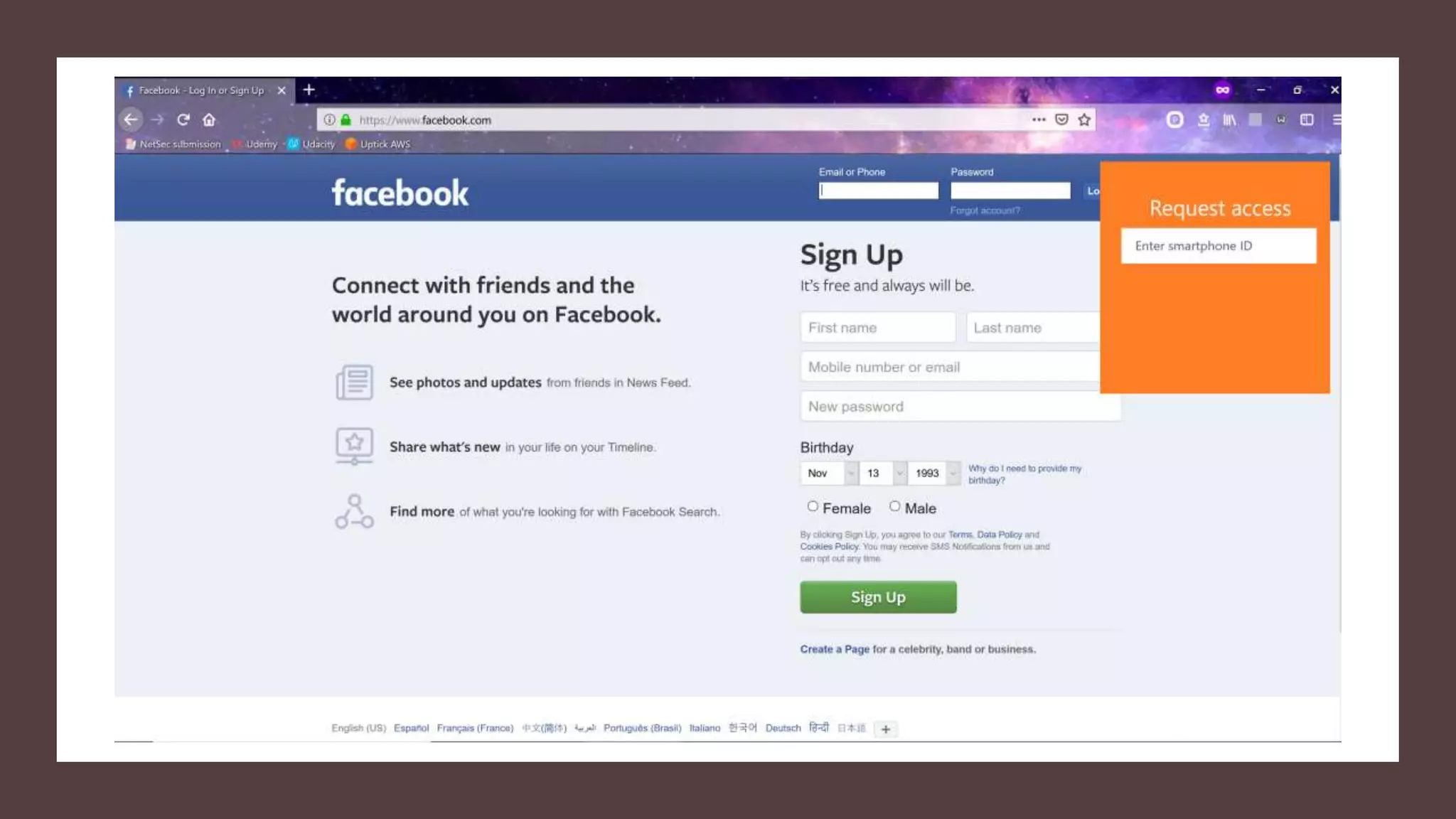Select the Female radio button
The image size is (1456, 819).
coord(813,506)
